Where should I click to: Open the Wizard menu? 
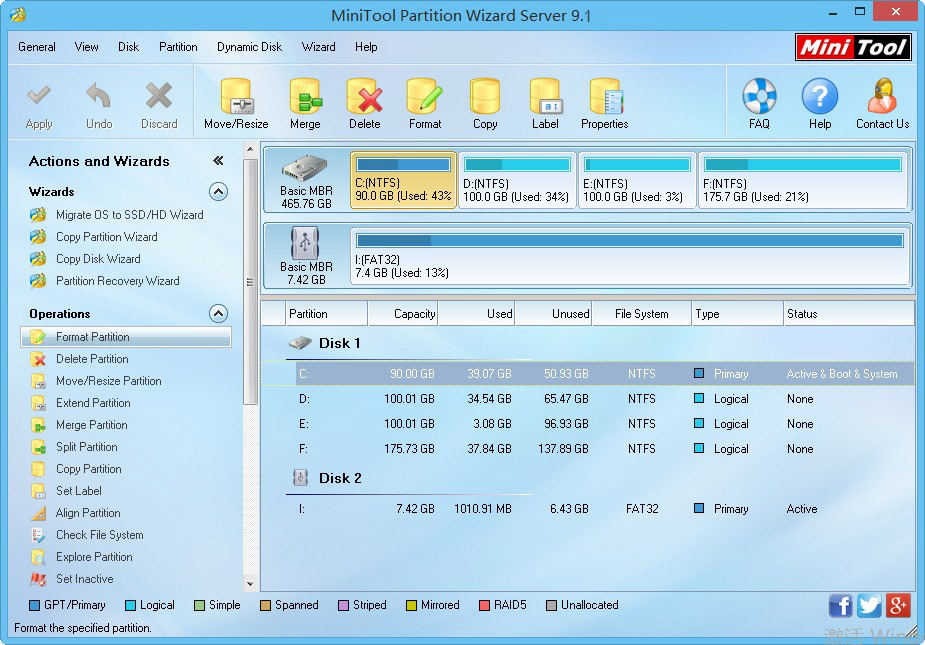[319, 47]
